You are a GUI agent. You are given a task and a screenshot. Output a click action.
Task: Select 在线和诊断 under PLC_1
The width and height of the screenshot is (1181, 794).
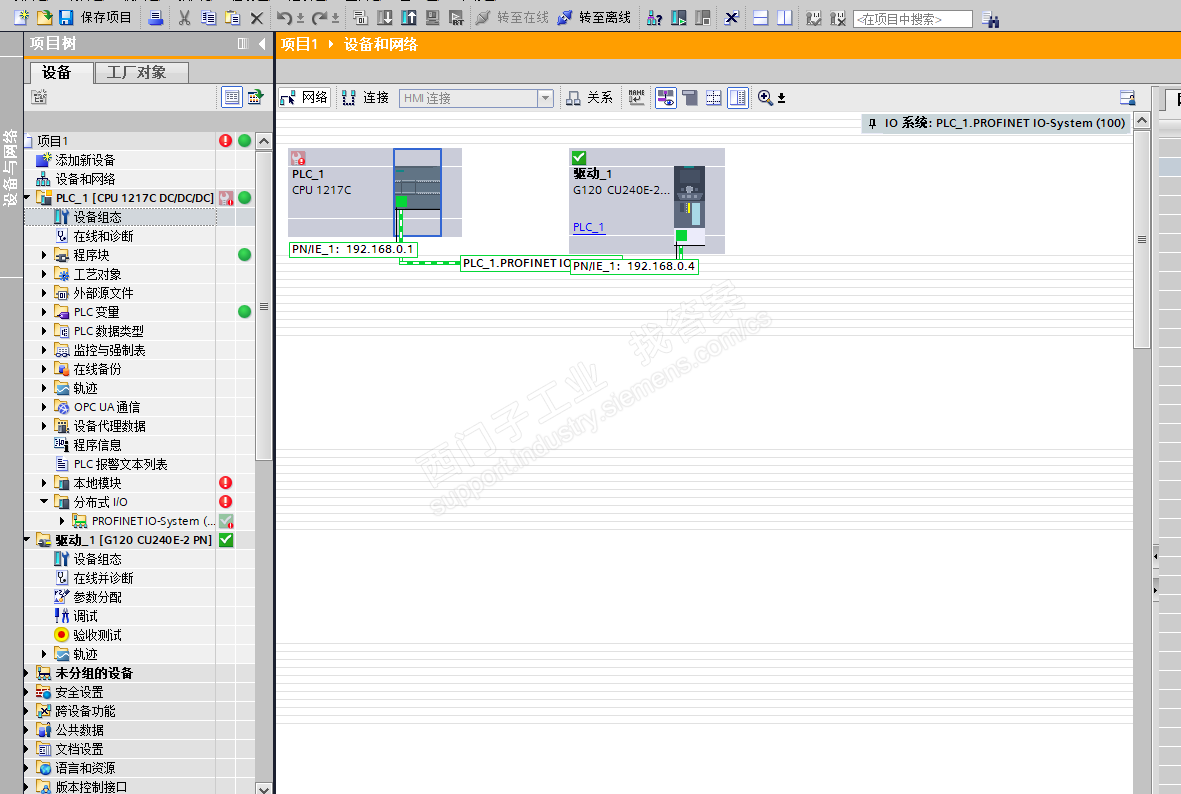click(103, 236)
